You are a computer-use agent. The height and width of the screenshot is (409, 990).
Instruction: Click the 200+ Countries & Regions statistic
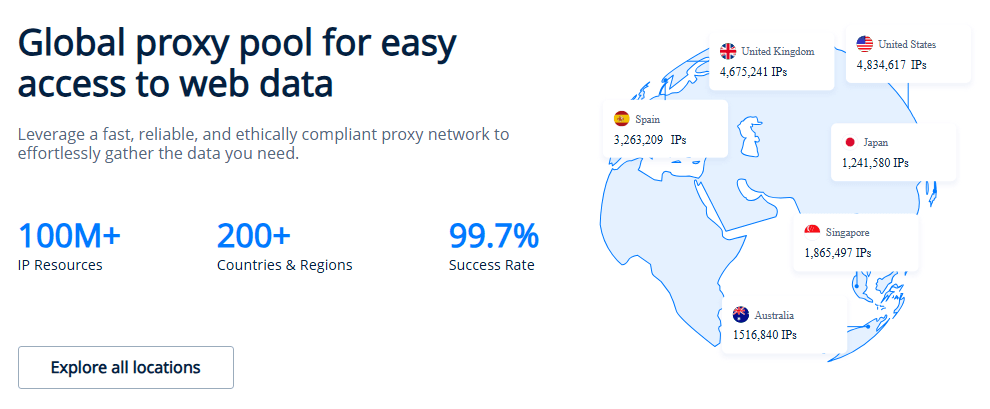(284, 246)
